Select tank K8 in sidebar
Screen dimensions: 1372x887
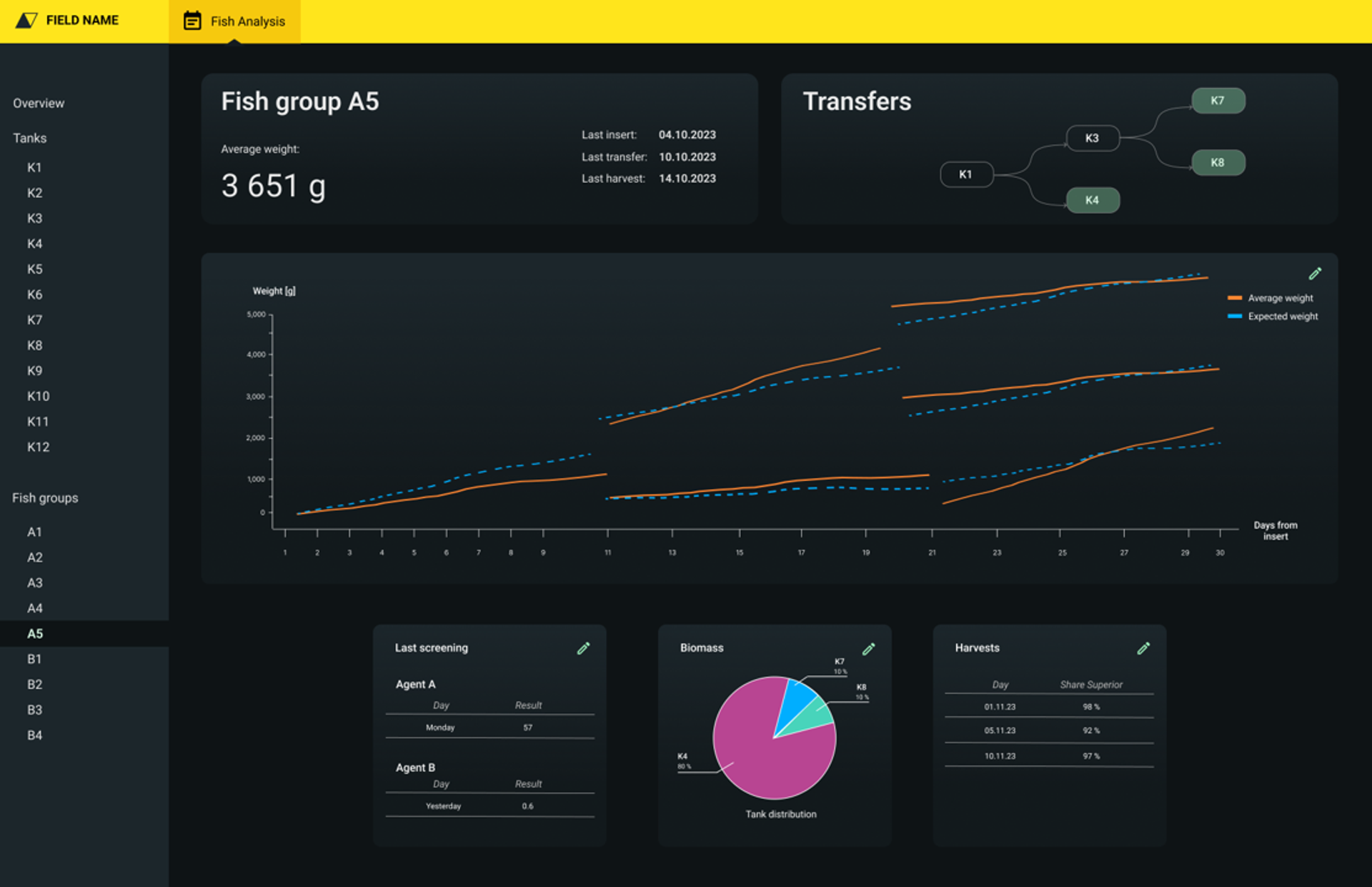pos(34,345)
